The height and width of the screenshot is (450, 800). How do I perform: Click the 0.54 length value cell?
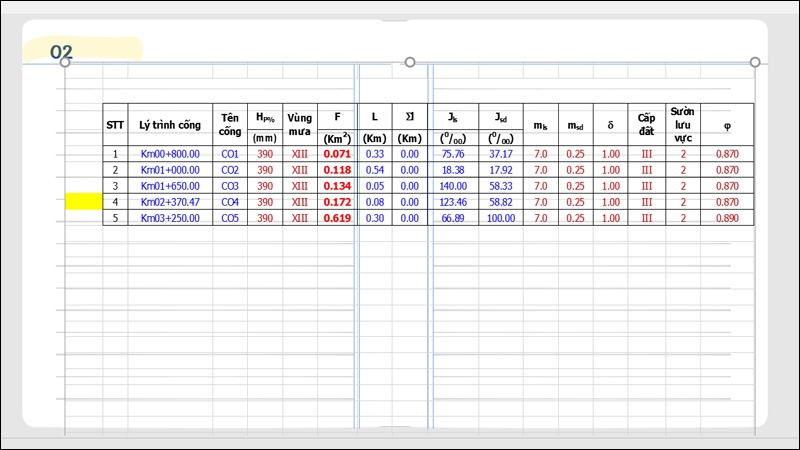[x=374, y=170]
